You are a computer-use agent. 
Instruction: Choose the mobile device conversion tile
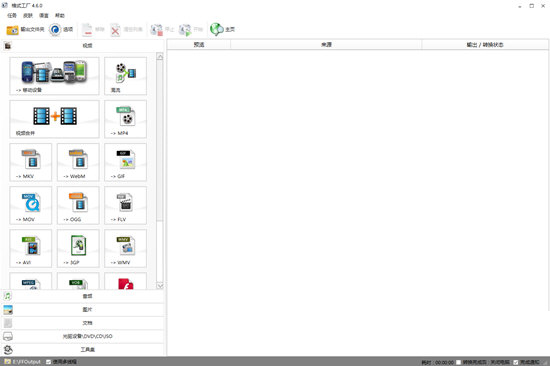pyautogui.click(x=54, y=76)
